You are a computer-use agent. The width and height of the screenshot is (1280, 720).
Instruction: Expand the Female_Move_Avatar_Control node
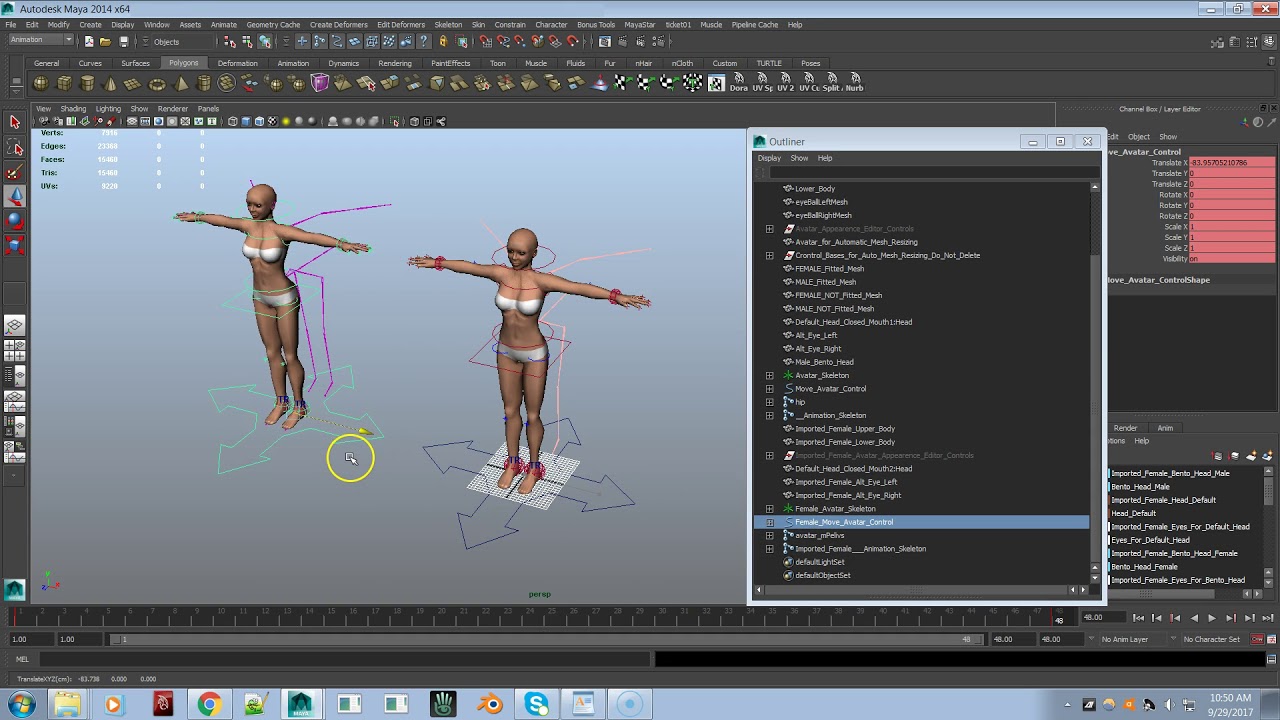[769, 522]
